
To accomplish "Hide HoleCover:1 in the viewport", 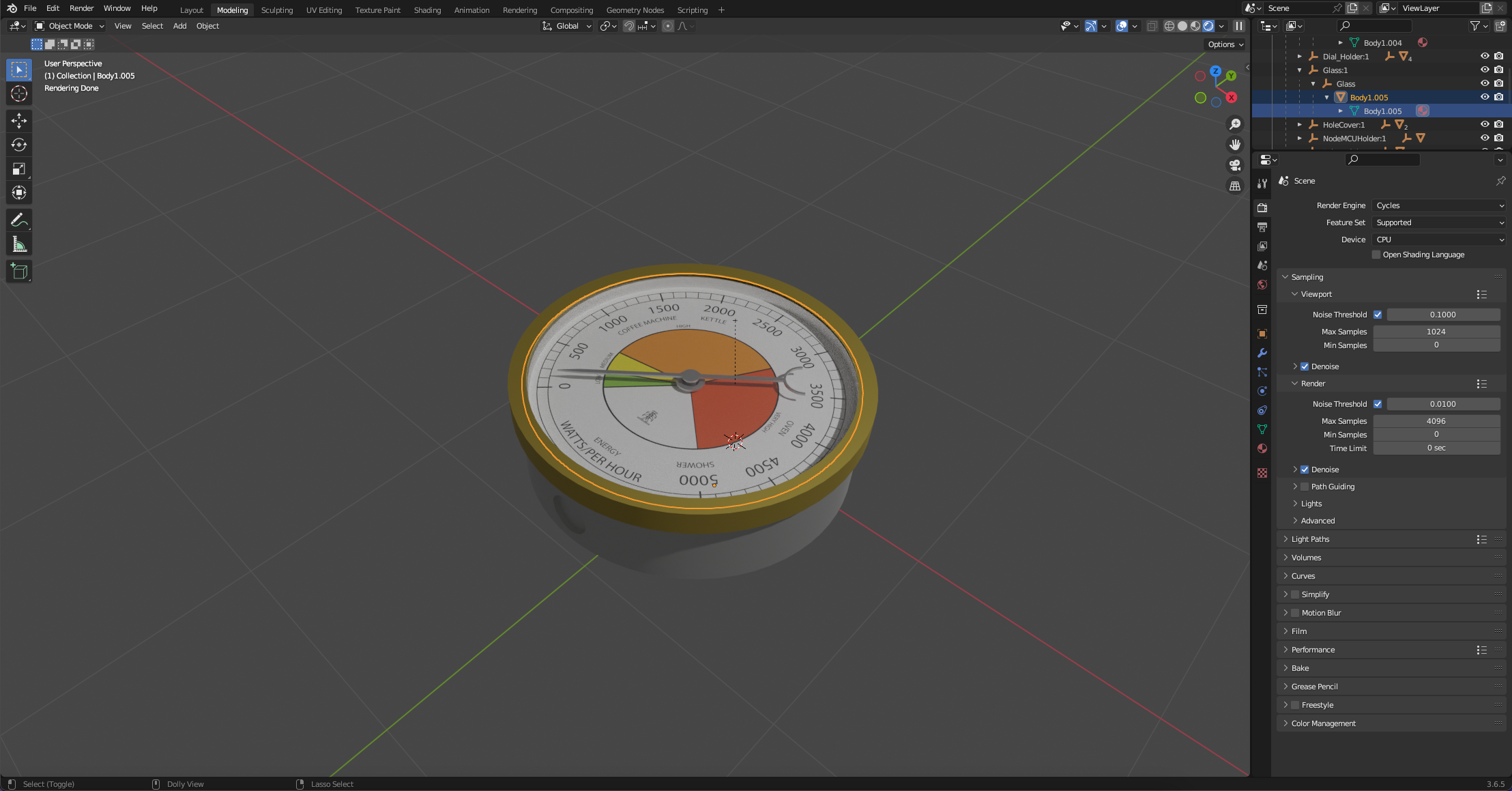I will click(1485, 124).
